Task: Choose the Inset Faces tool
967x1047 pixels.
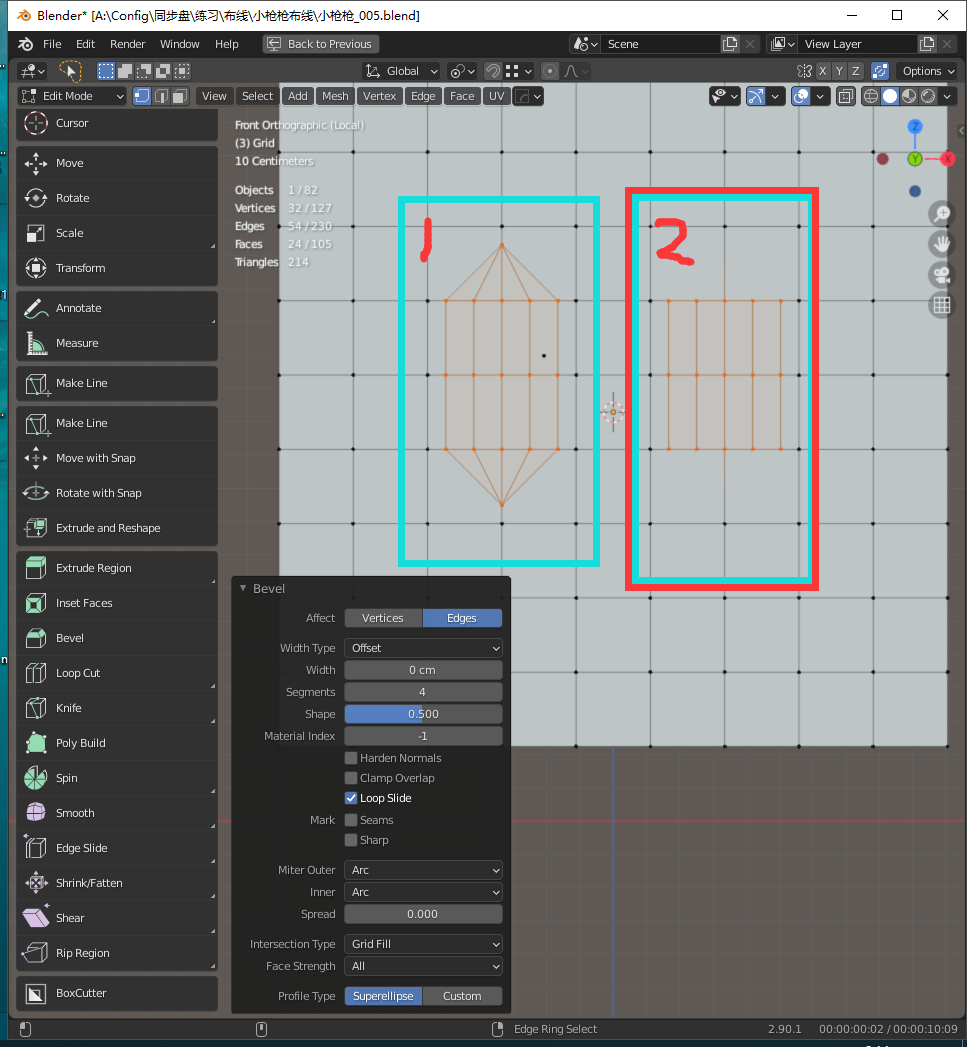Action: coord(117,603)
